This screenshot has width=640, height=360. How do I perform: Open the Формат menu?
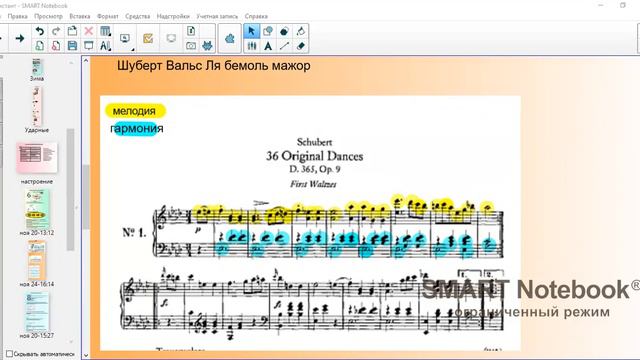108,16
